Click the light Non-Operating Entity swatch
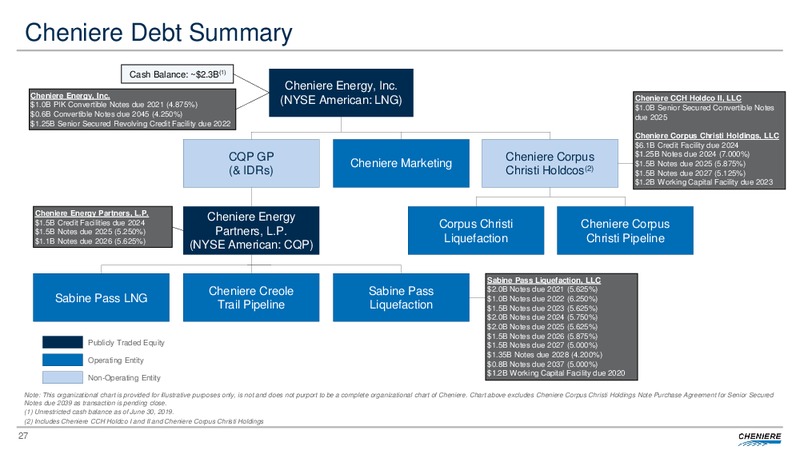 [62, 378]
